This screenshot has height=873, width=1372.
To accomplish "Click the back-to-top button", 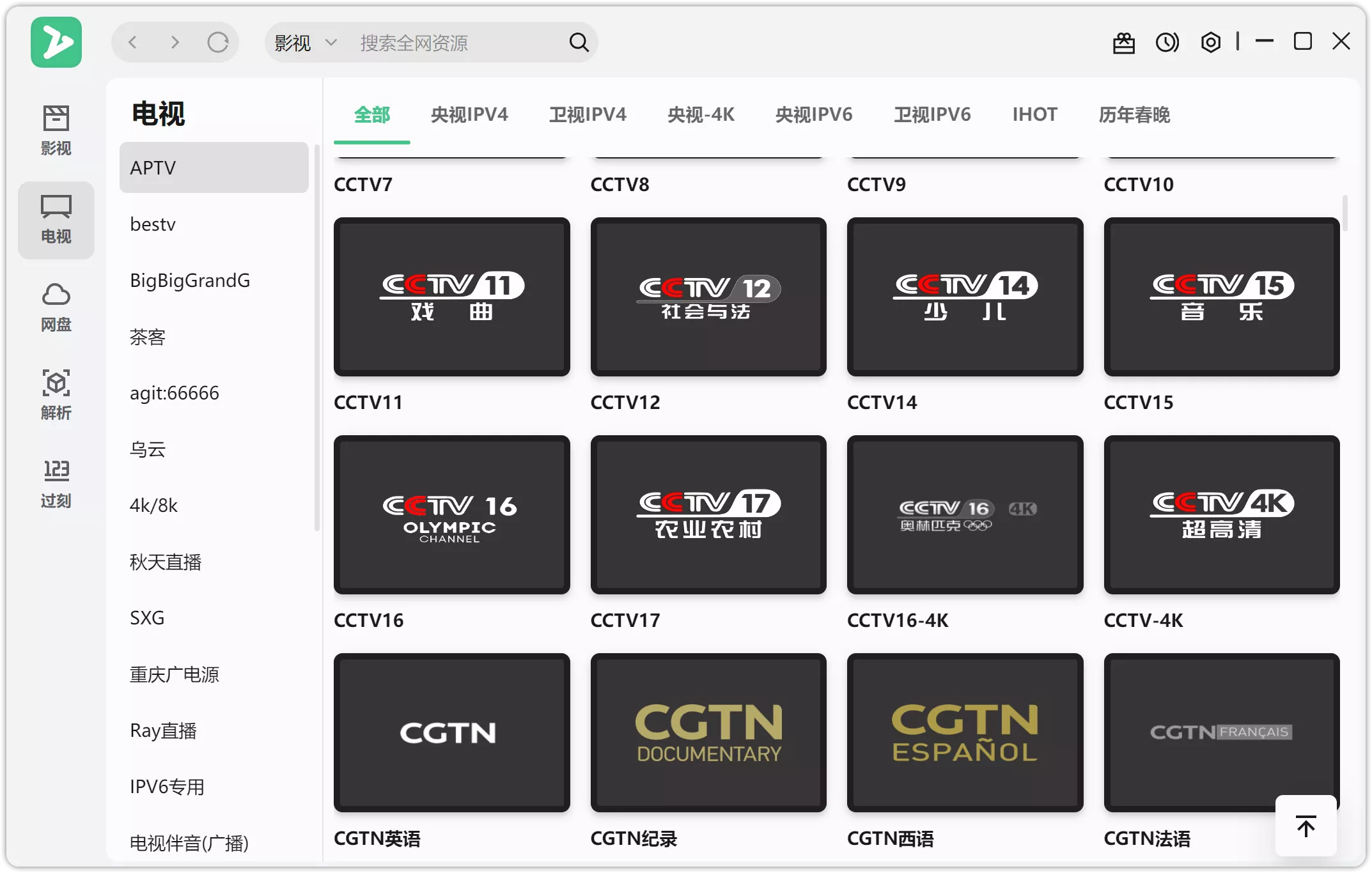I will [1304, 826].
